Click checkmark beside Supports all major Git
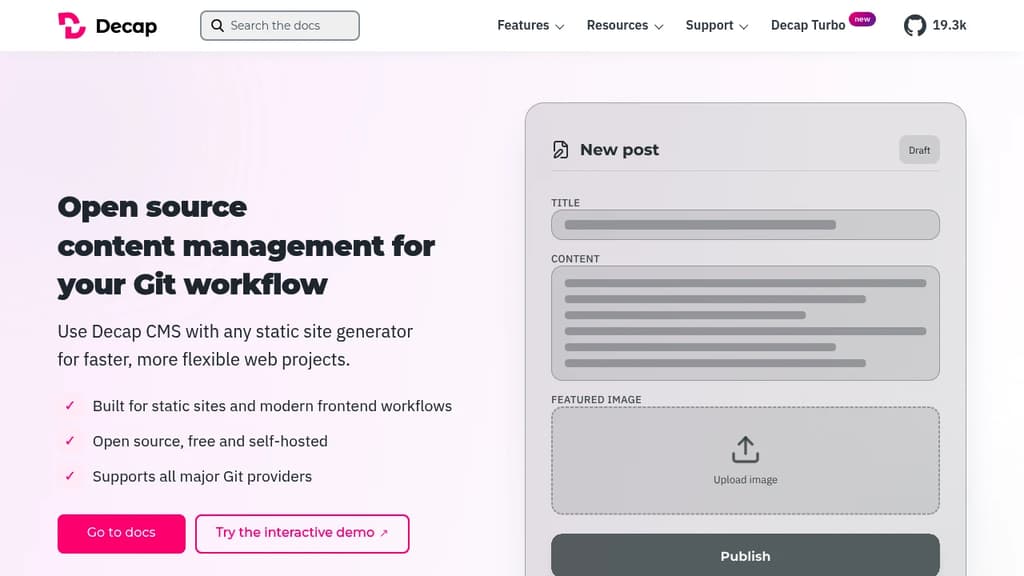 pyautogui.click(x=70, y=476)
